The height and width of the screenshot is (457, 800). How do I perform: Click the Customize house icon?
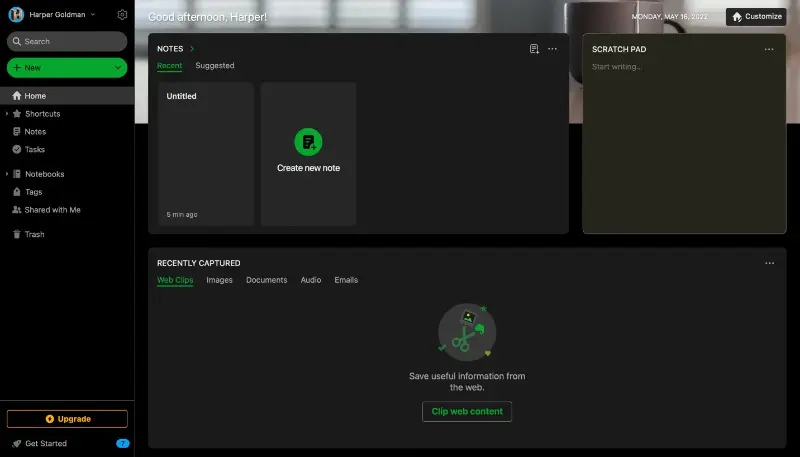pos(737,17)
